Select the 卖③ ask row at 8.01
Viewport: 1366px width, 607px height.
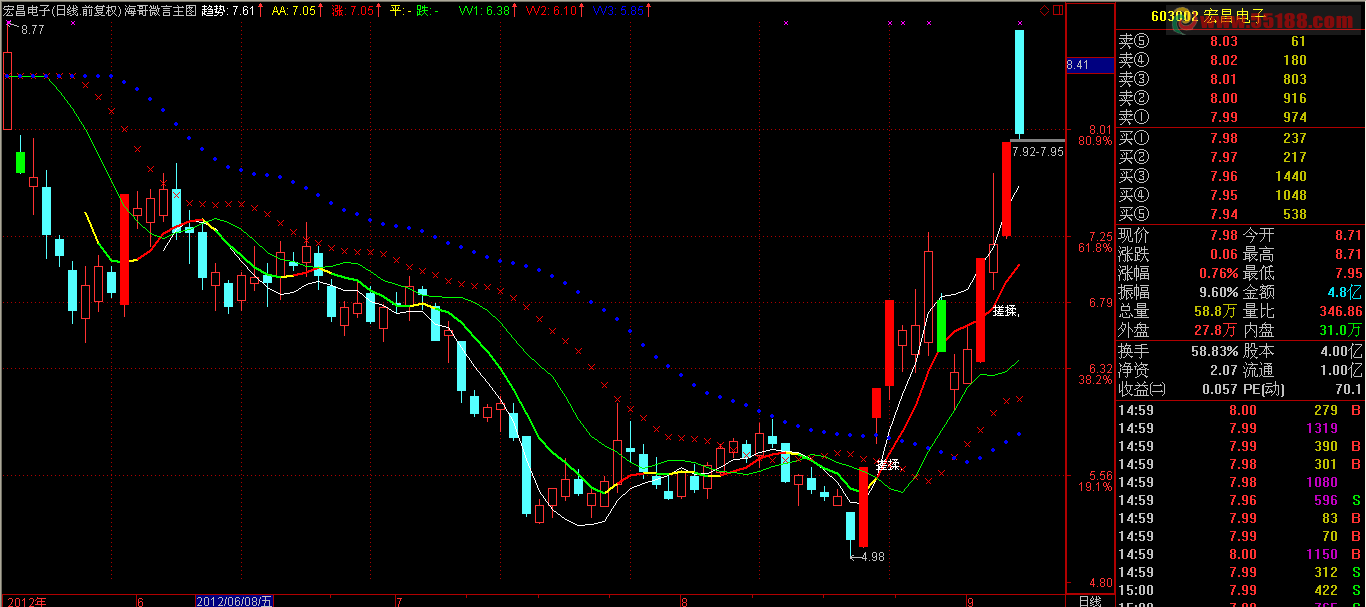point(1239,79)
